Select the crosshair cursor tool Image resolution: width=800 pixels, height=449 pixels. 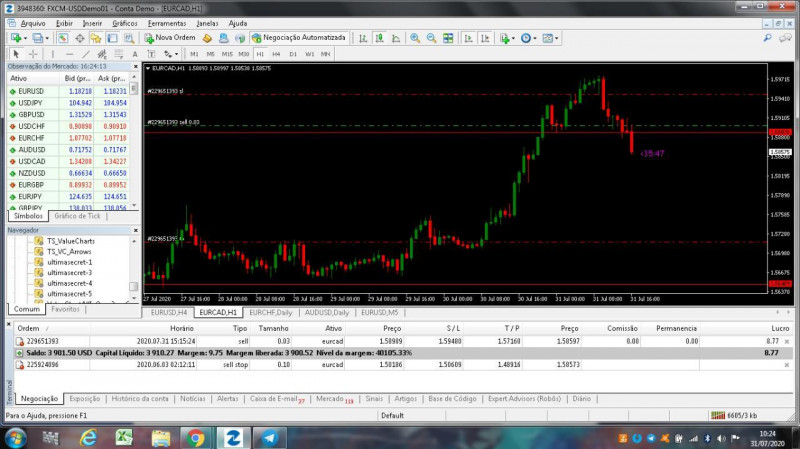tap(33, 54)
